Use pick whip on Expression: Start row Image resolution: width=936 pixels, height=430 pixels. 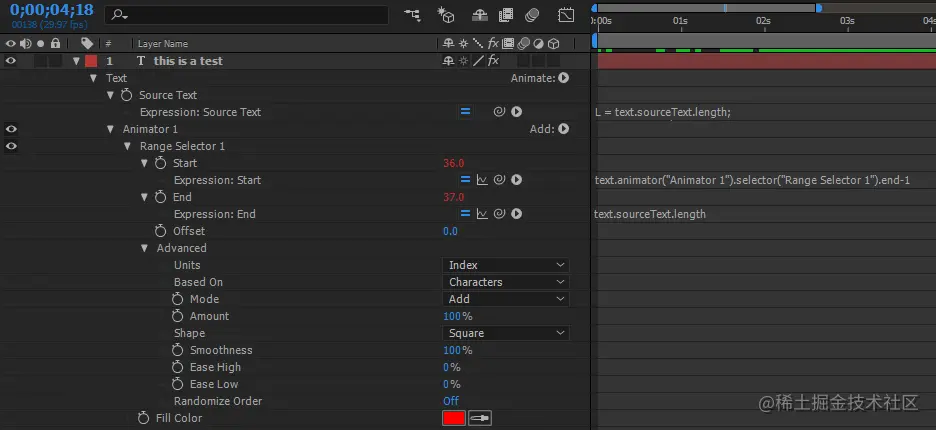[500, 180]
